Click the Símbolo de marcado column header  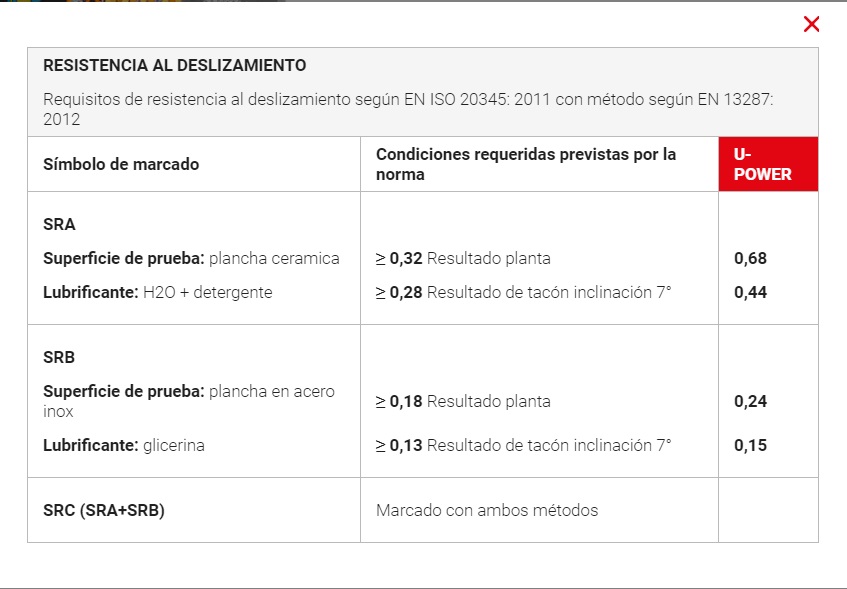click(x=121, y=164)
